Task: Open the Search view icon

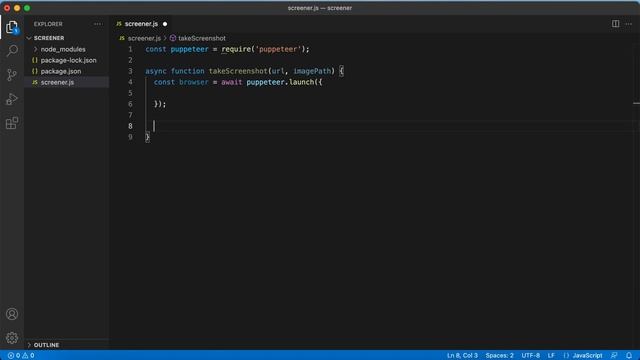Action: [12, 51]
